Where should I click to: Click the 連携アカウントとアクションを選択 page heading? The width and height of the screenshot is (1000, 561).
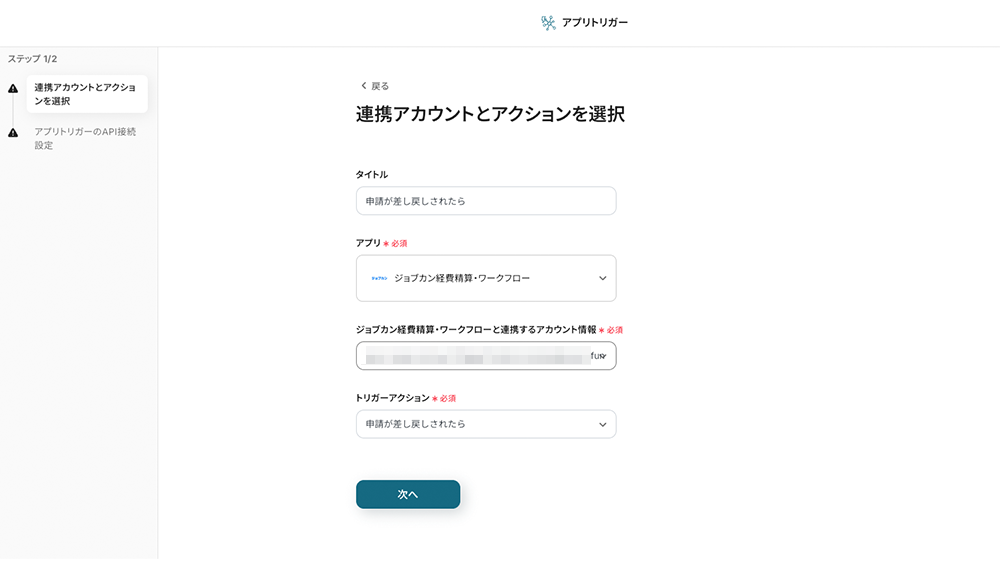tap(490, 114)
